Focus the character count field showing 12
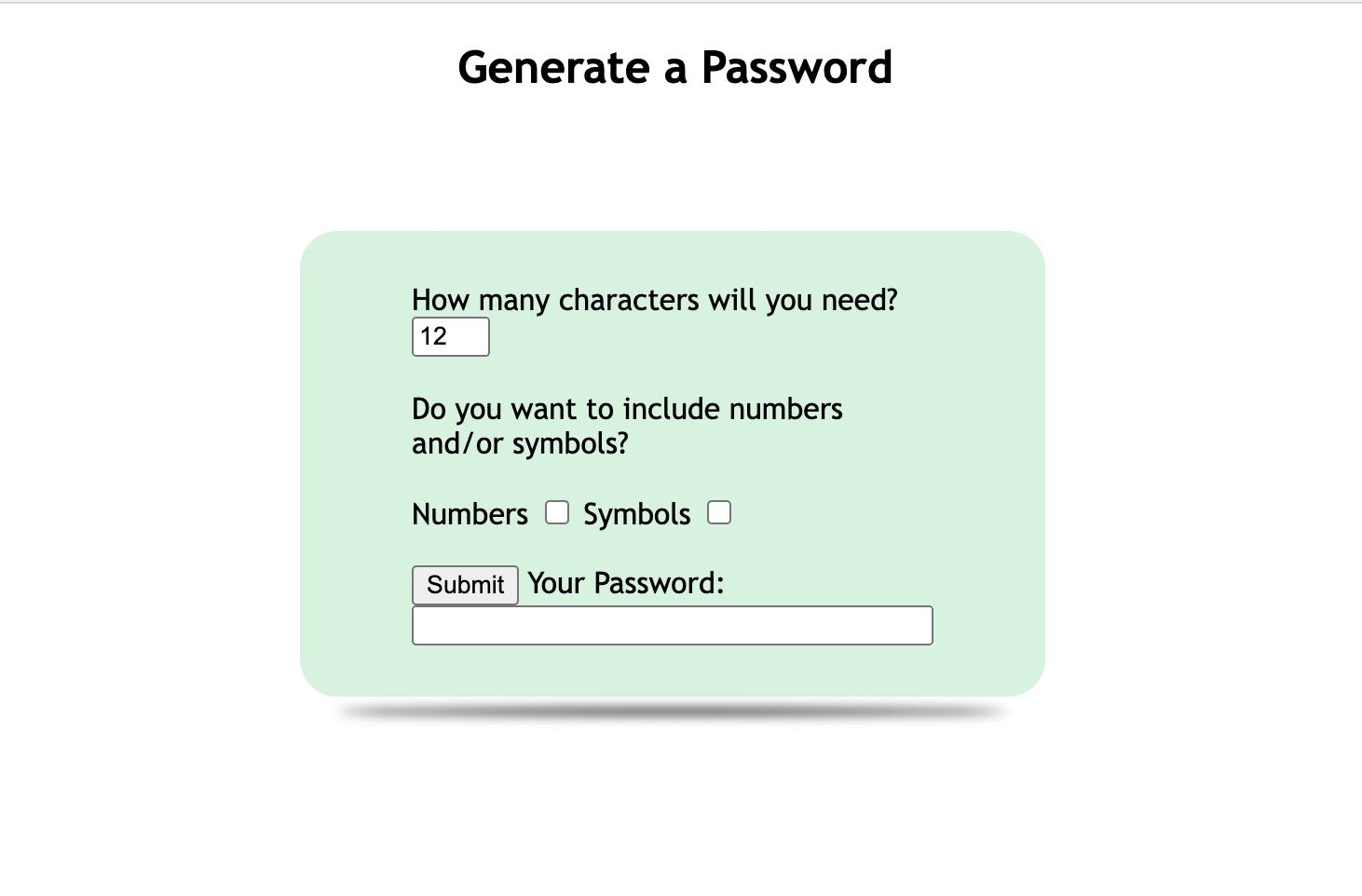This screenshot has height=896, width=1362. click(x=451, y=336)
